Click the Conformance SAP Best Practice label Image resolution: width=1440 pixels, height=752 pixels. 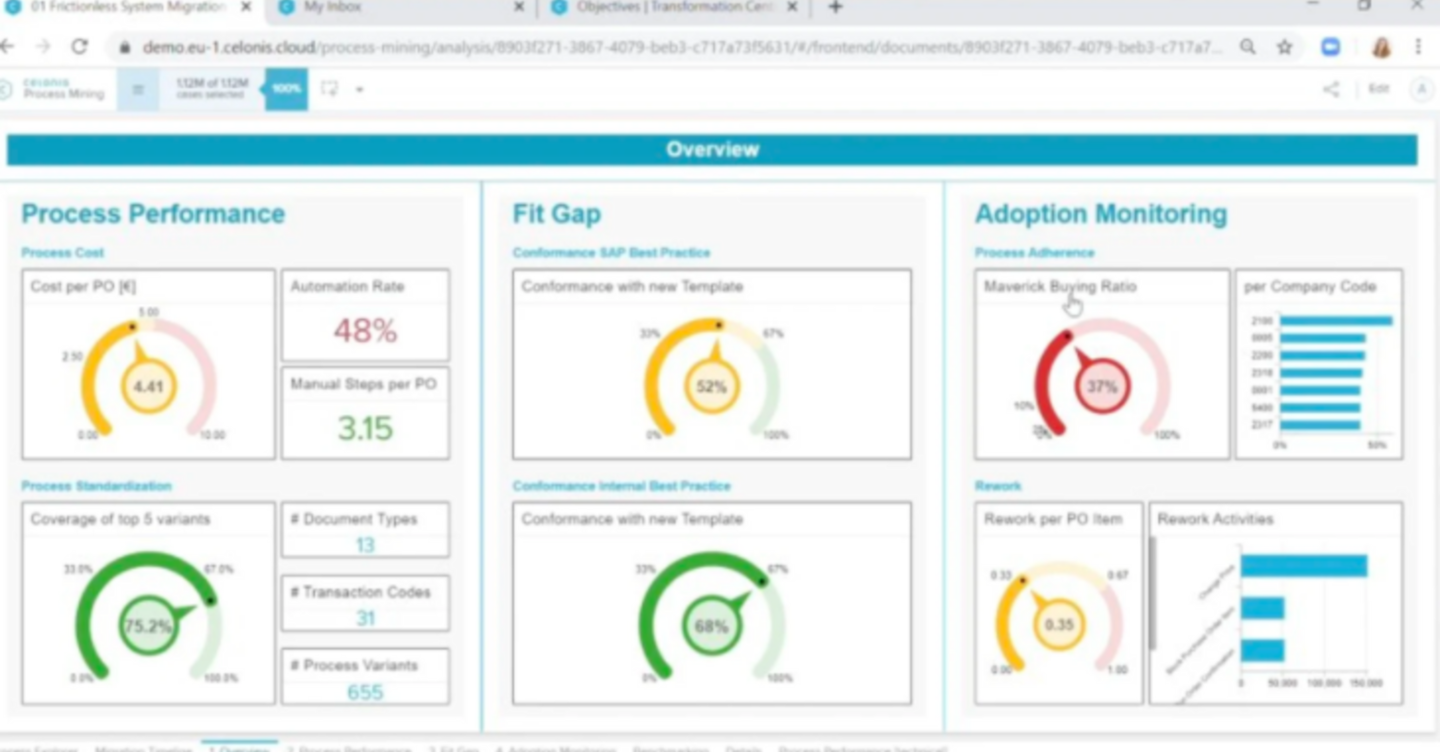coord(611,253)
